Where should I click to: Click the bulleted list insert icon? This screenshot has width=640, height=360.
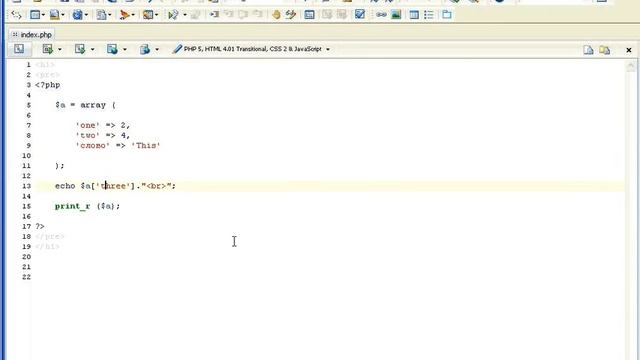tap(429, 15)
